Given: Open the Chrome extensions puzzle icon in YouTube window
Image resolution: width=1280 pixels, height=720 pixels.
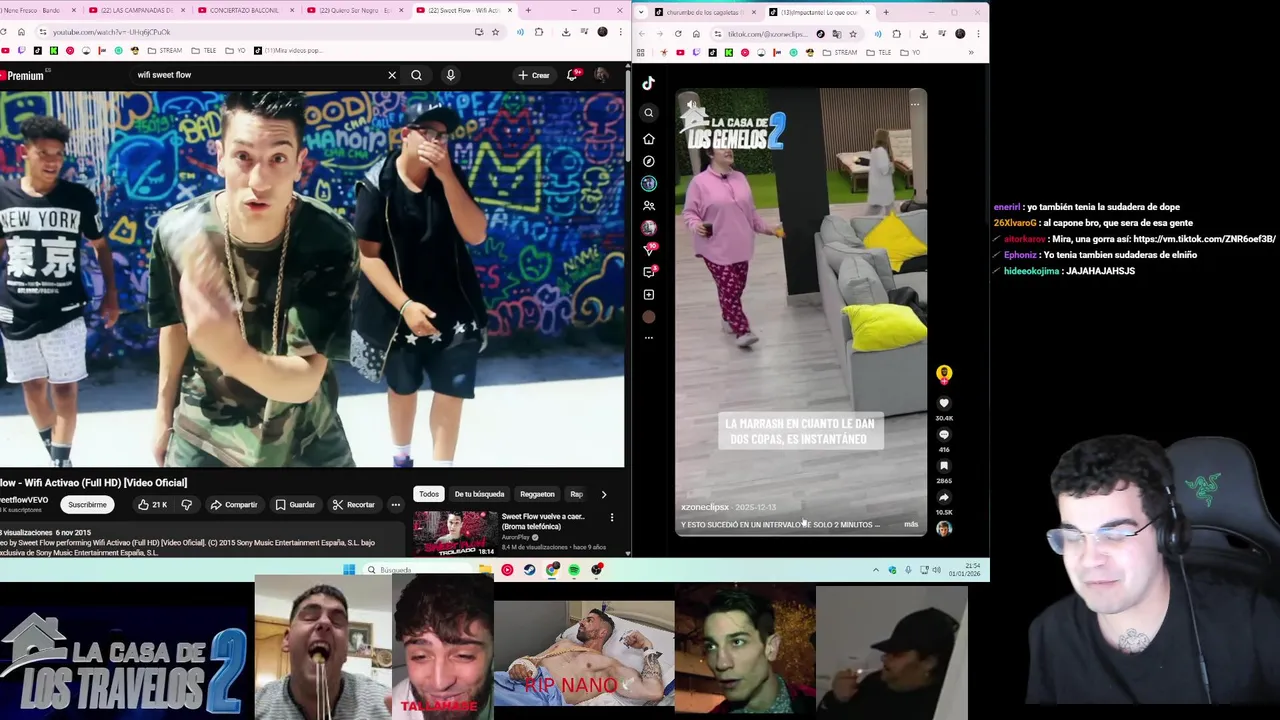Looking at the screenshot, I should 539,32.
